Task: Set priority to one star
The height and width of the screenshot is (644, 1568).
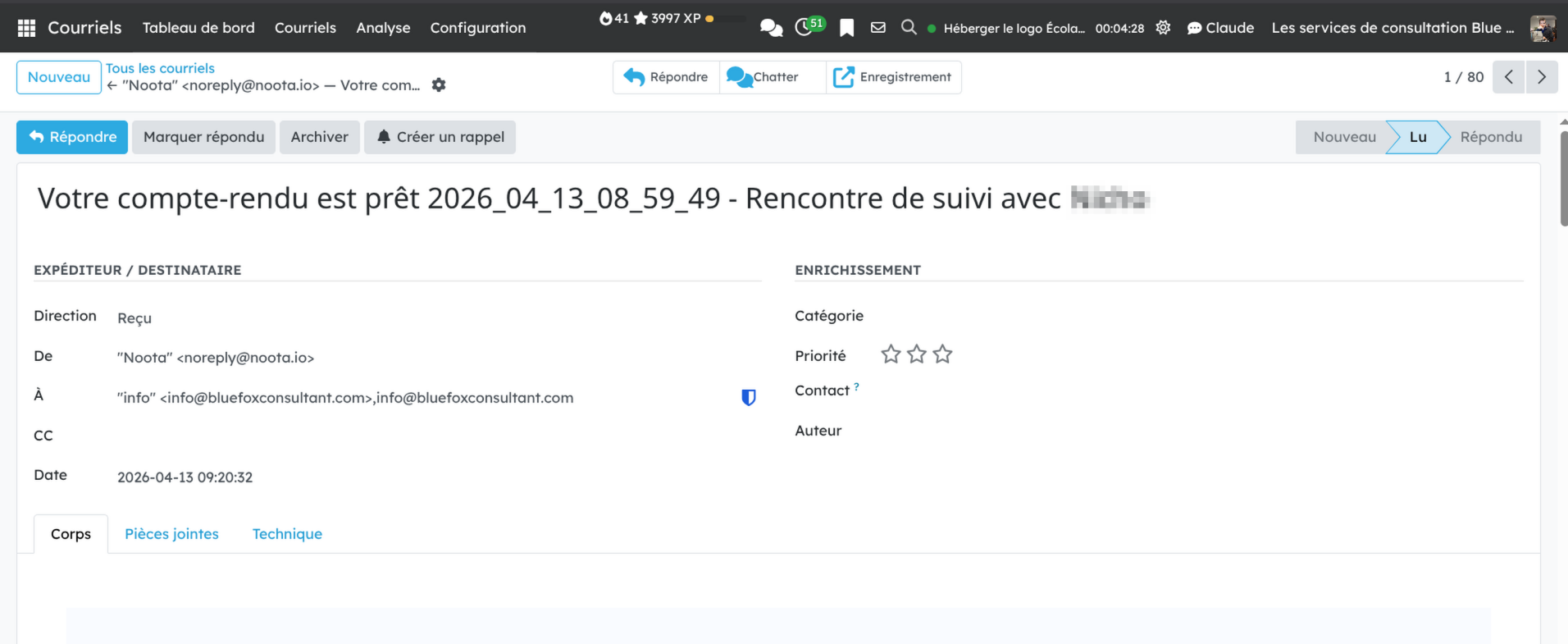Action: [891, 354]
